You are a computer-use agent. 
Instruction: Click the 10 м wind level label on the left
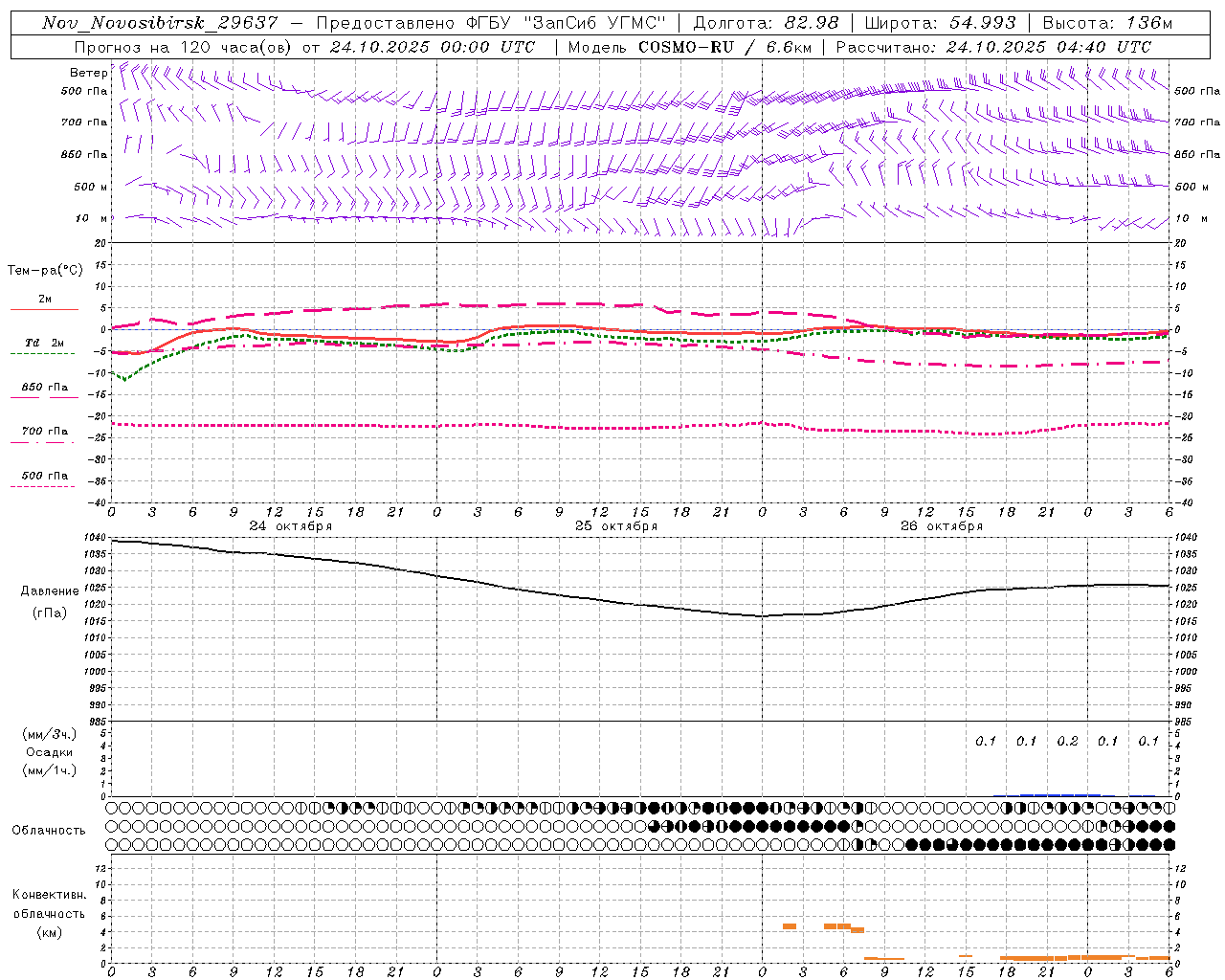[92, 219]
